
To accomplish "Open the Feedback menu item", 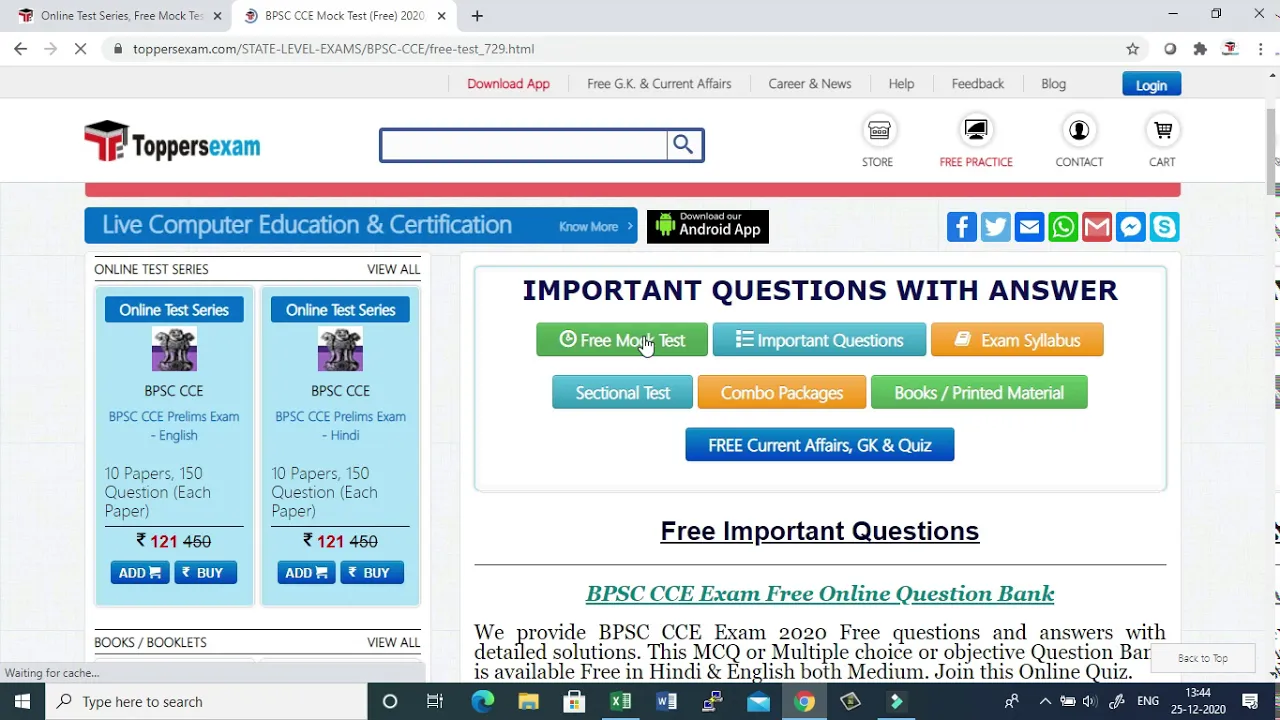I will tap(978, 84).
